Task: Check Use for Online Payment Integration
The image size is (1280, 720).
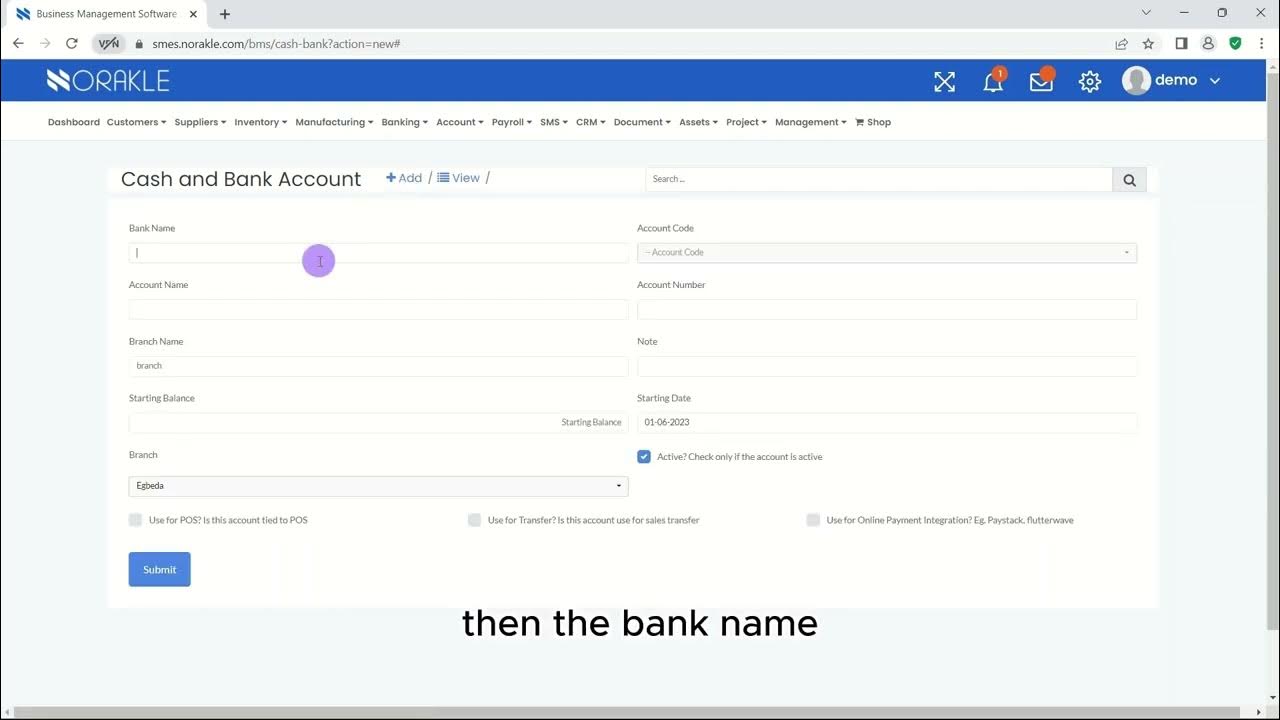Action: click(x=813, y=520)
